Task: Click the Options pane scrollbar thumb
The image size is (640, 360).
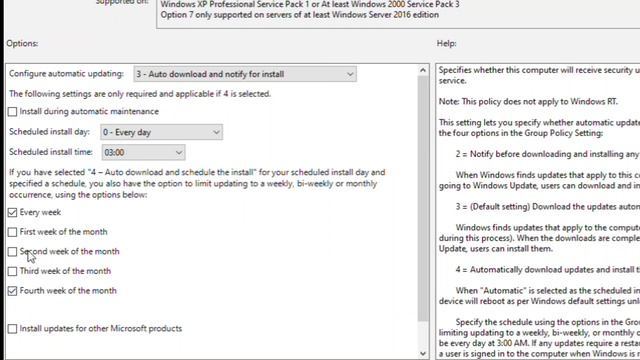Action: (x=423, y=199)
